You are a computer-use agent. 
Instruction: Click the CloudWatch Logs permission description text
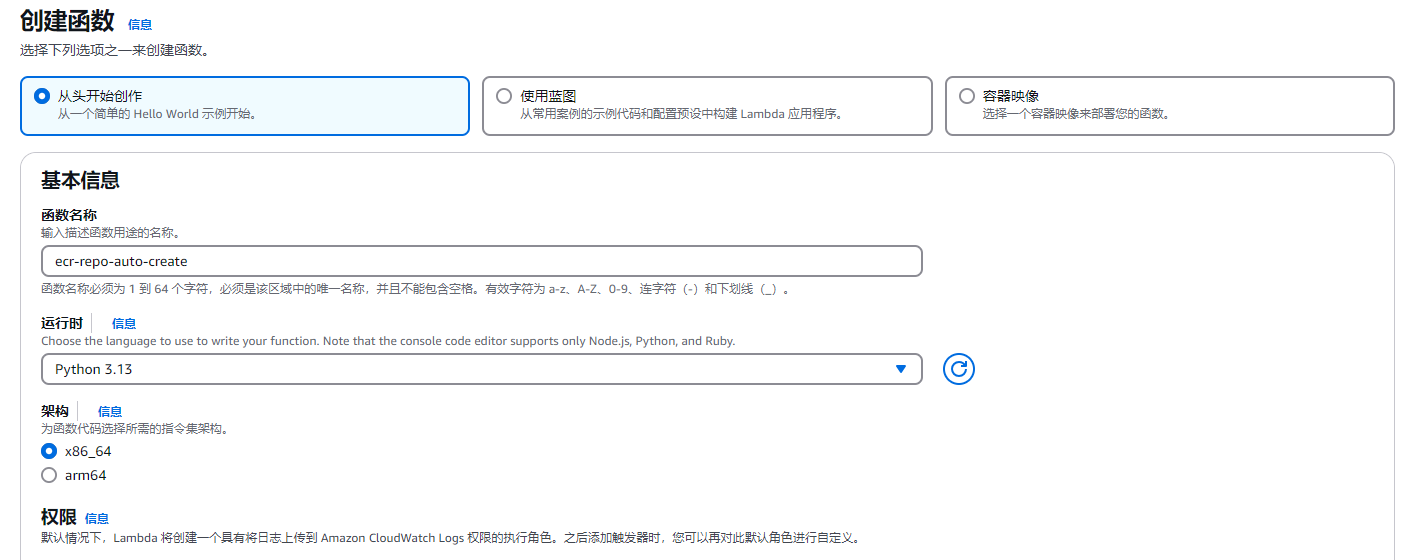450,538
